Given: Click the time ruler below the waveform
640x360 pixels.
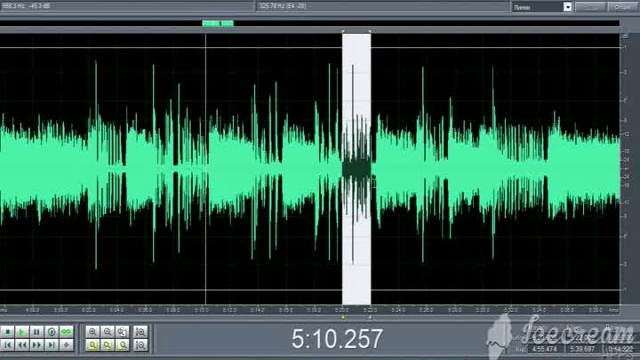Looking at the screenshot, I should (310, 310).
